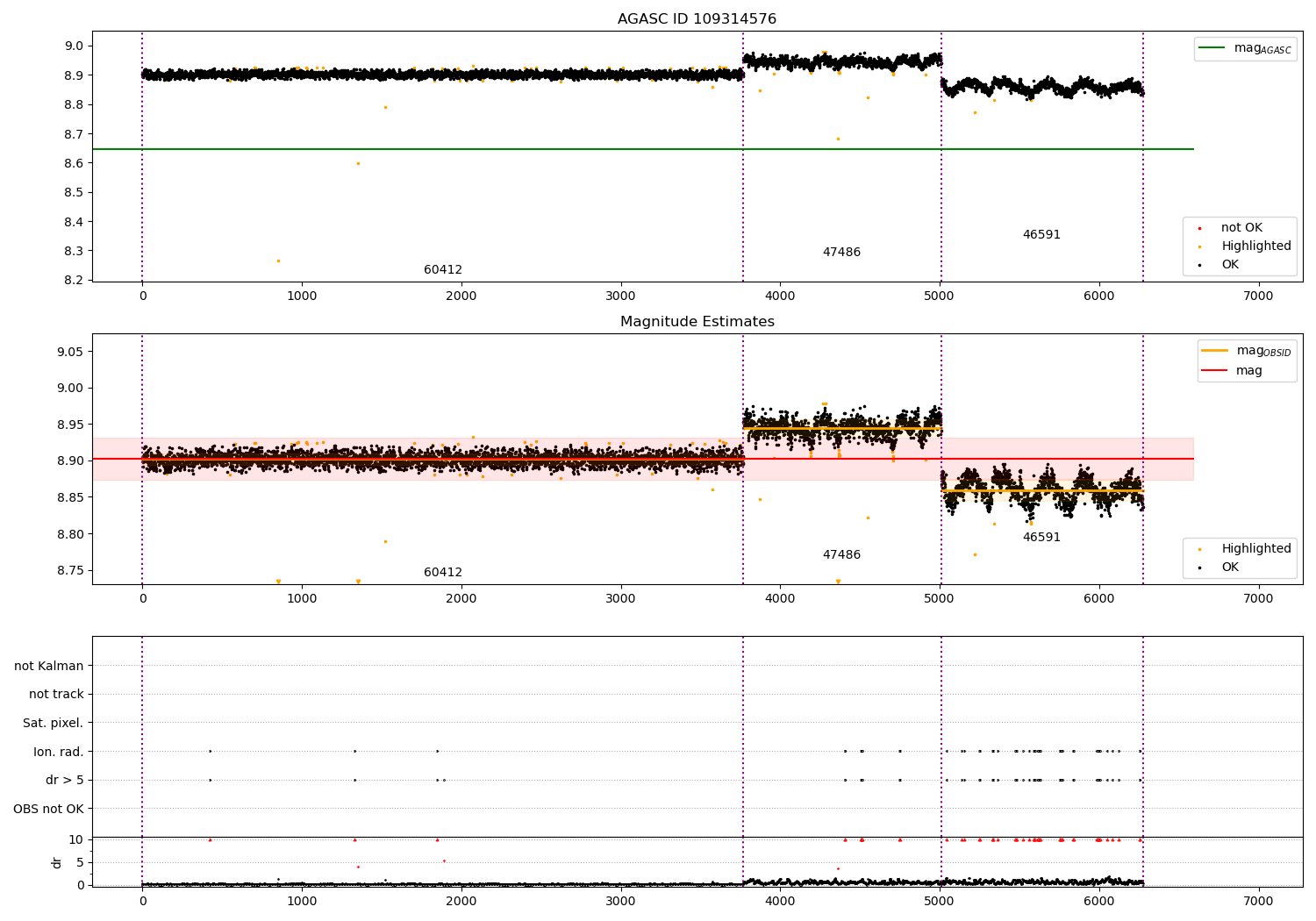
Task: Click 'Highlighted' in the top plot legend
Action: pyautogui.click(x=1255, y=246)
